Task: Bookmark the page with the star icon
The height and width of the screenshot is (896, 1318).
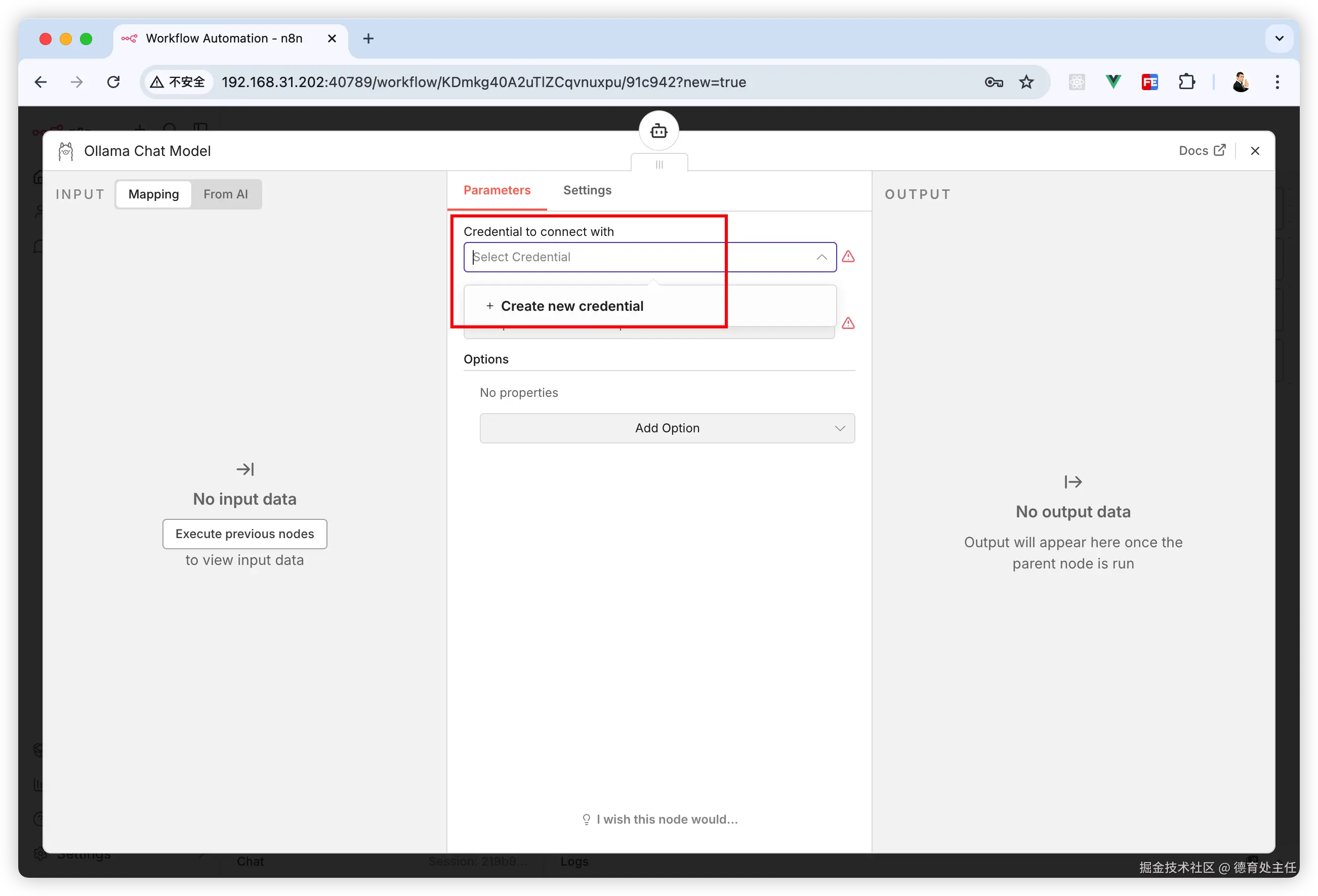Action: [x=1026, y=82]
